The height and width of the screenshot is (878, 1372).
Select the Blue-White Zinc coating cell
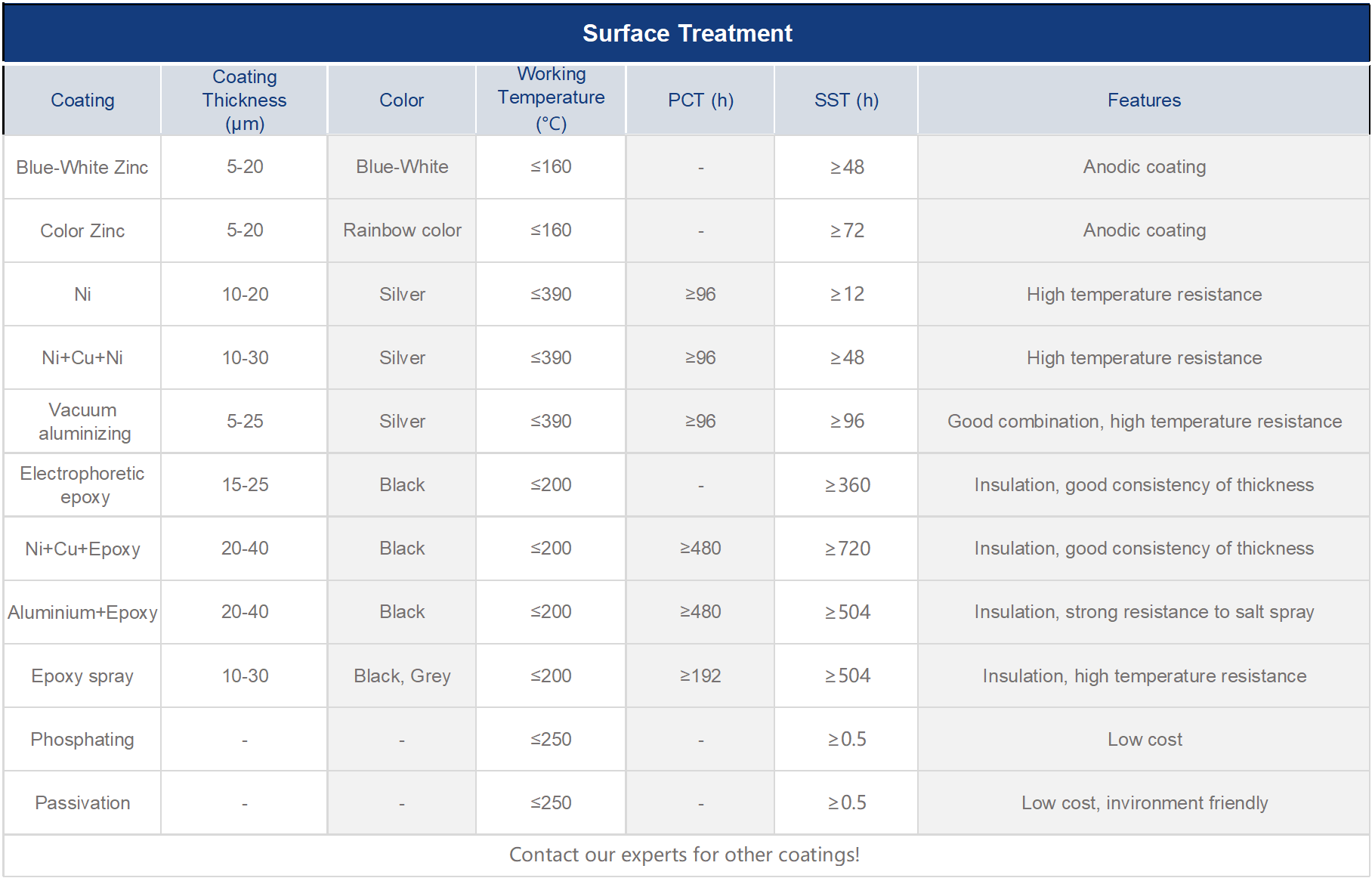coord(82,167)
